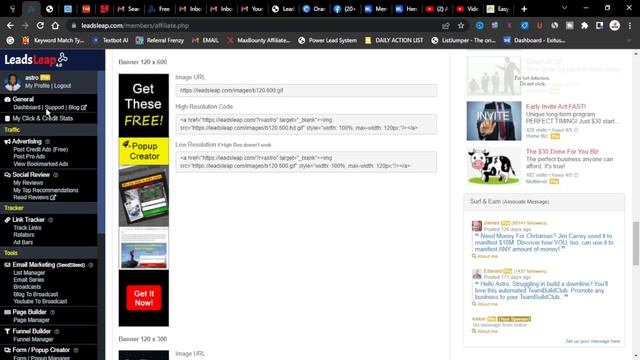
Task: Open Post Credit Ads (Free)
Action: (40, 149)
